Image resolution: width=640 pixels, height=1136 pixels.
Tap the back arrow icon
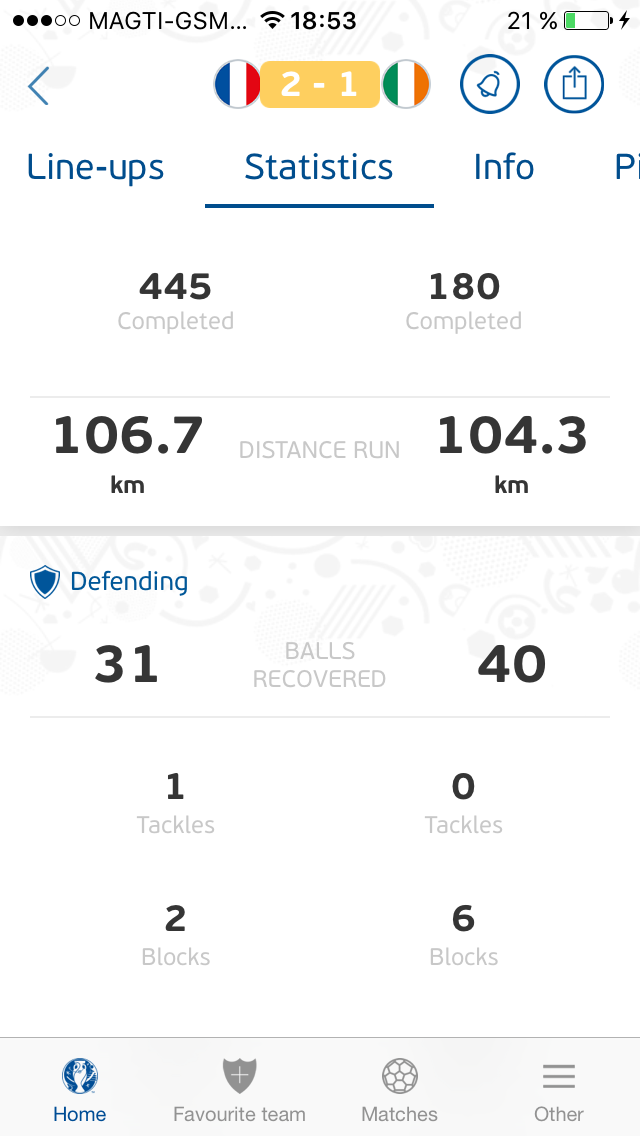(39, 86)
